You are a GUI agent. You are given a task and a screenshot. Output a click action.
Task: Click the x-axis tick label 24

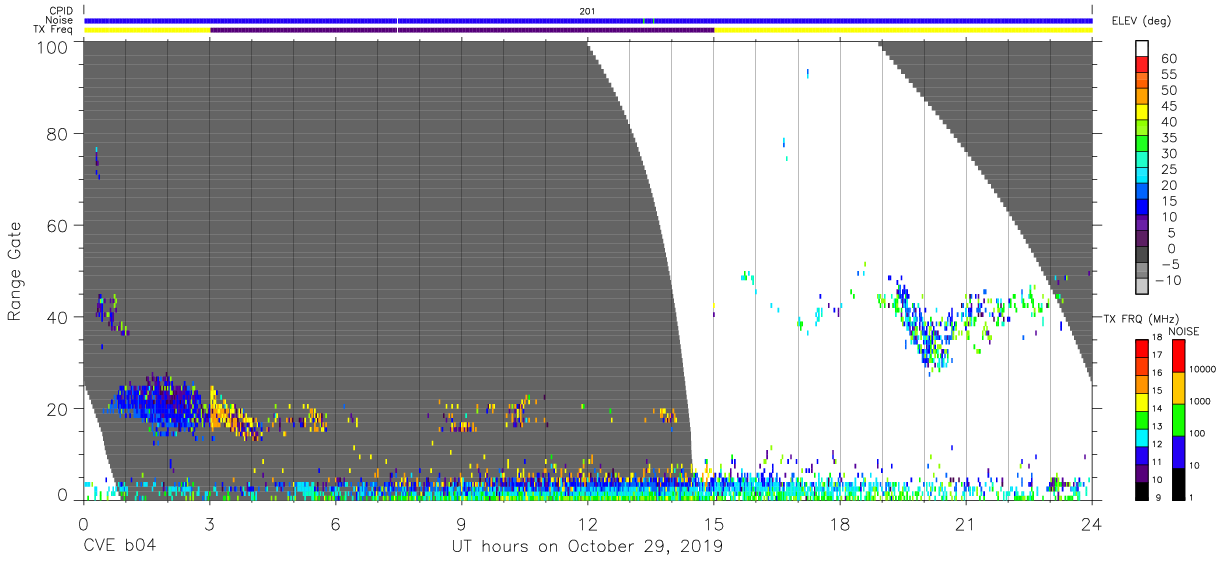[1092, 523]
